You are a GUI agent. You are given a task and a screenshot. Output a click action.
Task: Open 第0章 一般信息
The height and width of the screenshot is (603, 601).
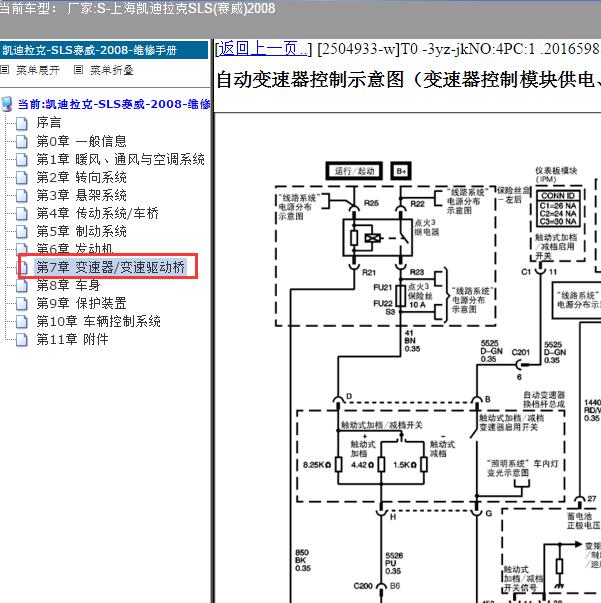tap(82, 141)
